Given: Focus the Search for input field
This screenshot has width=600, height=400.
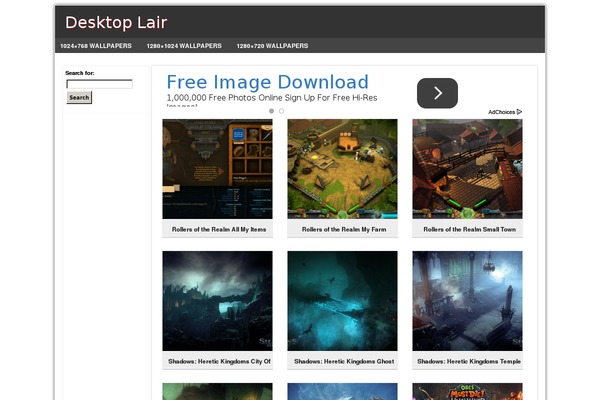Looking at the screenshot, I should [99, 84].
